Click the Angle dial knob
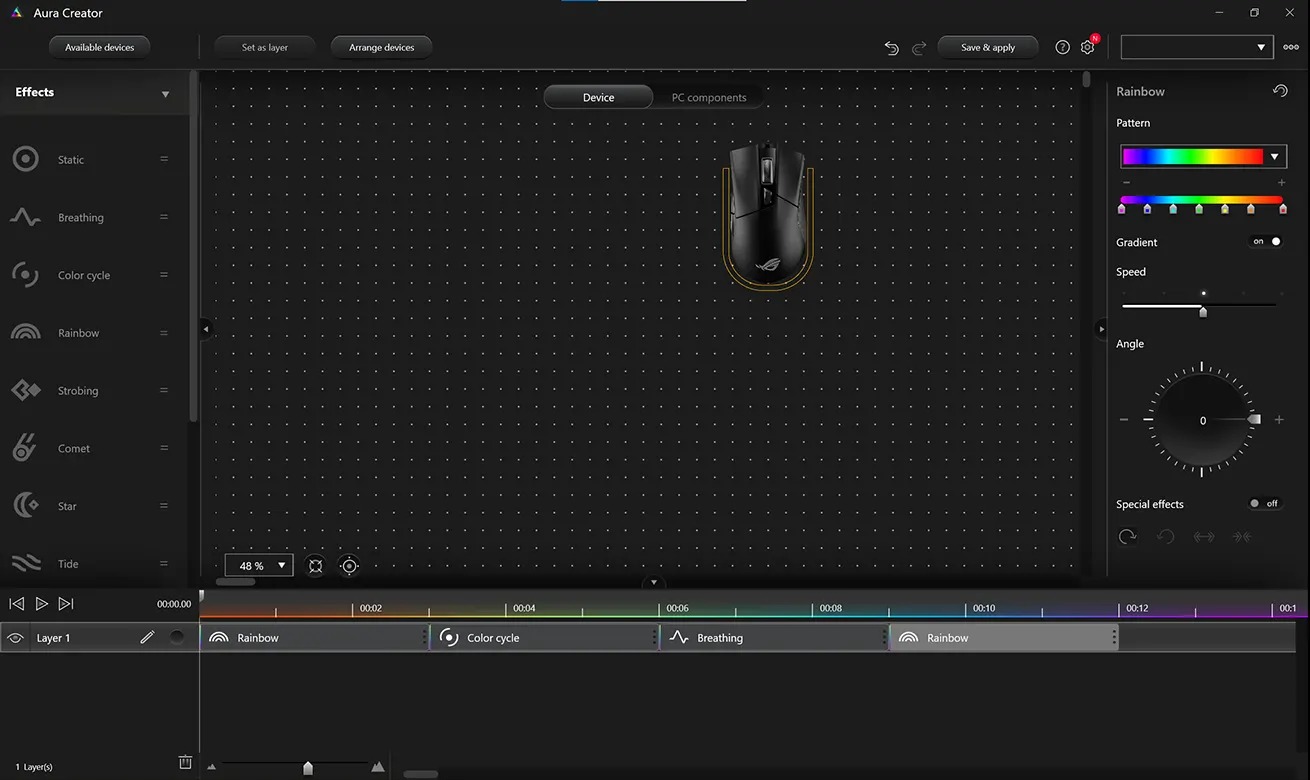This screenshot has width=1310, height=780. pyautogui.click(x=1255, y=420)
